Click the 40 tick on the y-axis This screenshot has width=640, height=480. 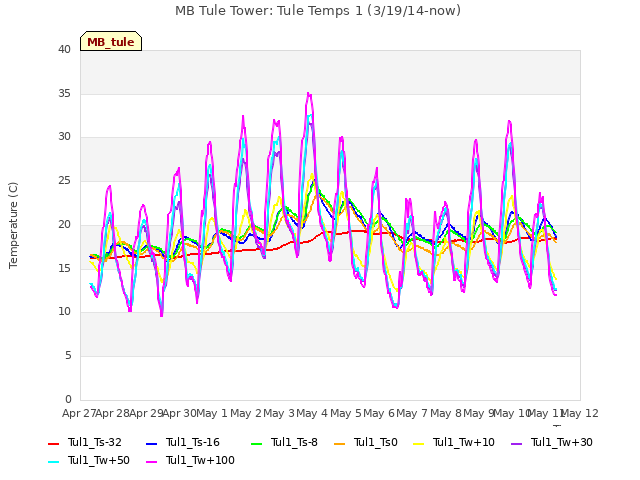[x=64, y=50]
